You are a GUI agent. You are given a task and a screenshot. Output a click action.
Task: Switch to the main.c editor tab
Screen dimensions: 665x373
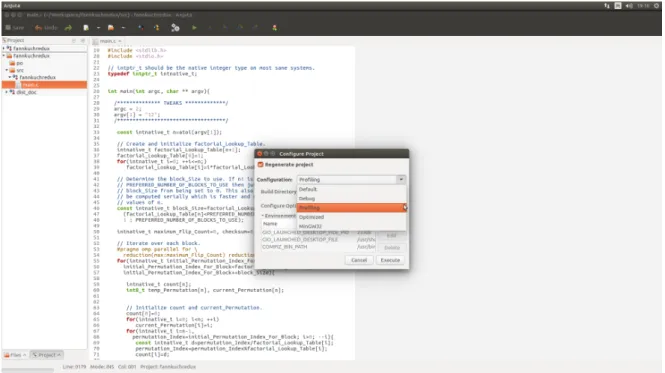[x=107, y=41]
